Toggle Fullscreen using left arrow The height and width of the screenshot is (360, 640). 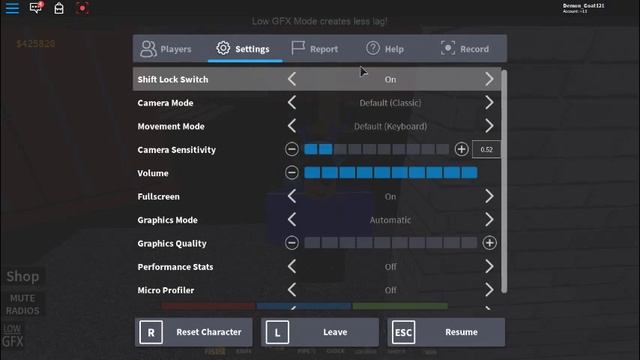(x=292, y=196)
